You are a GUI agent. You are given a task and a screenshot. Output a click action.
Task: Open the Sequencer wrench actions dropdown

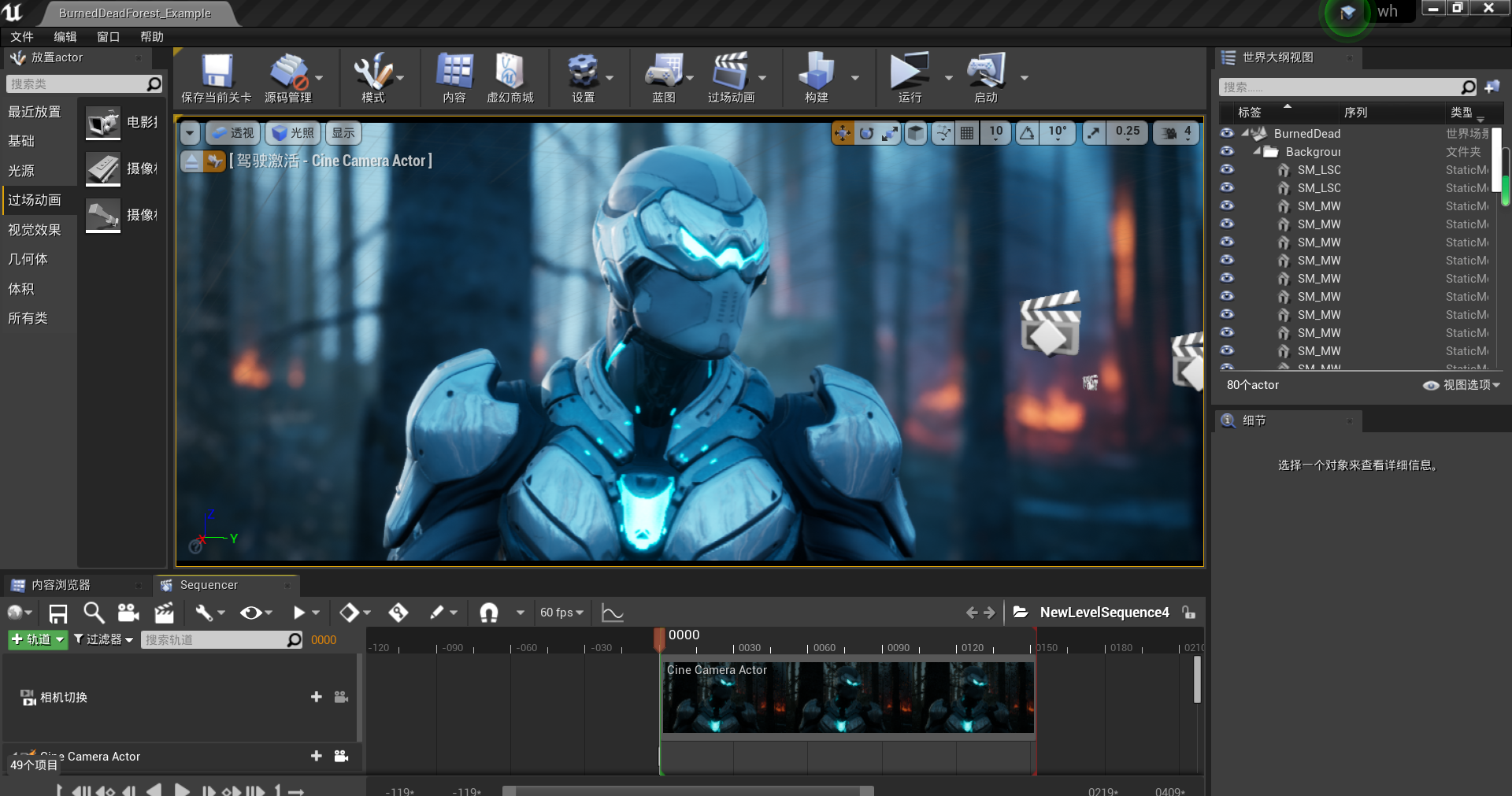tap(209, 613)
